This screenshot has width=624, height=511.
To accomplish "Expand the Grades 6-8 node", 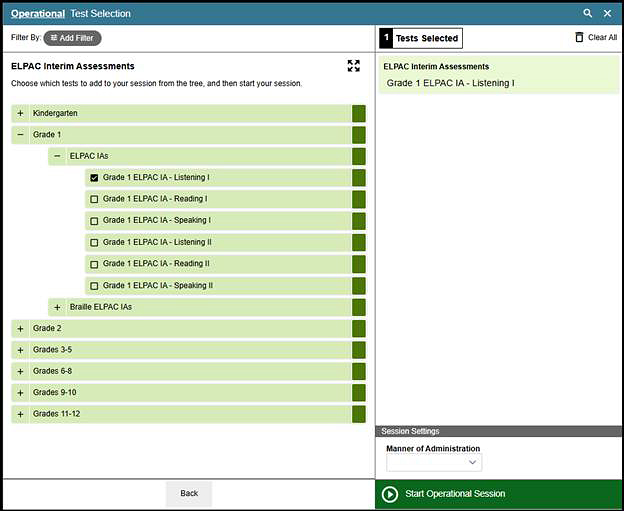I will [20, 371].
